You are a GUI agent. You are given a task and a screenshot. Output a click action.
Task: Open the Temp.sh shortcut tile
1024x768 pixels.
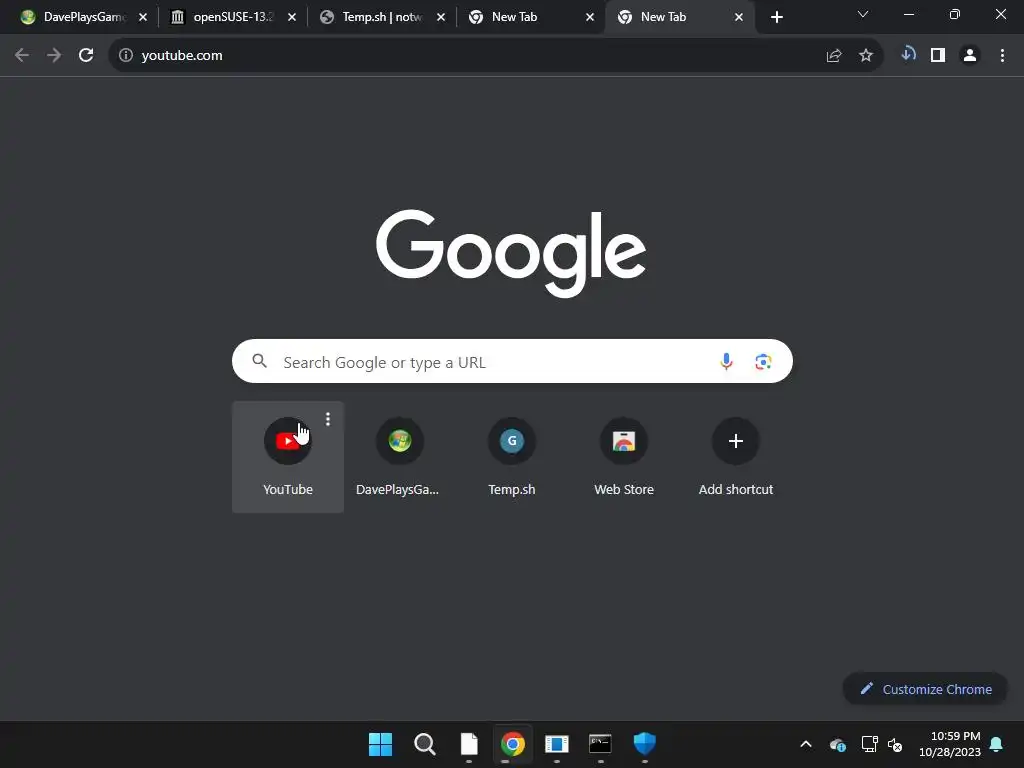click(511, 456)
